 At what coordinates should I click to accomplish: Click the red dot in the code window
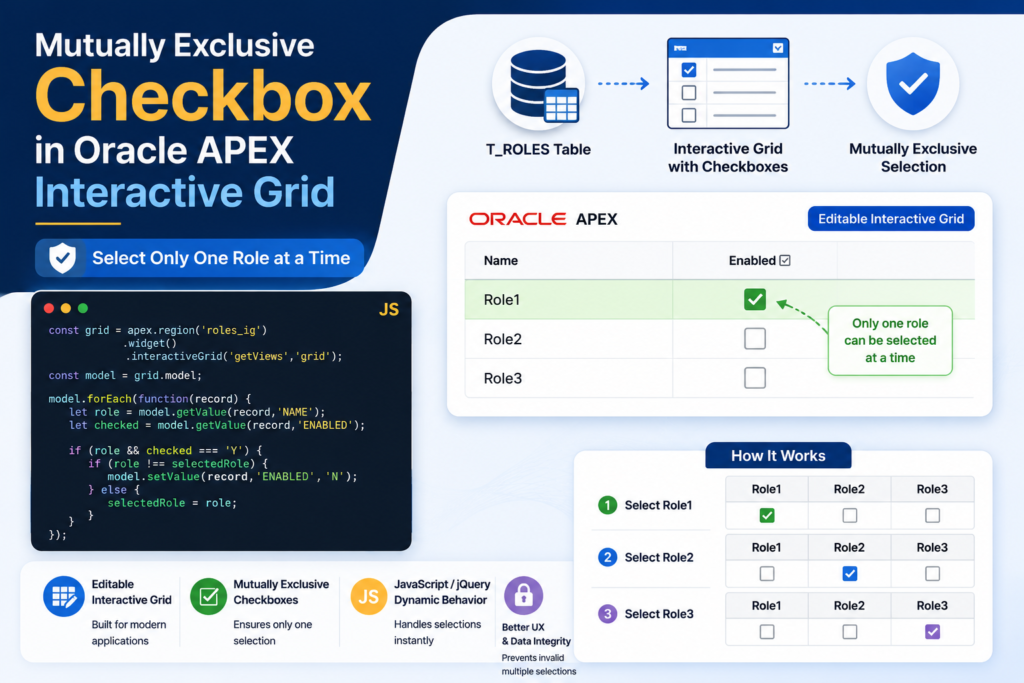49,308
